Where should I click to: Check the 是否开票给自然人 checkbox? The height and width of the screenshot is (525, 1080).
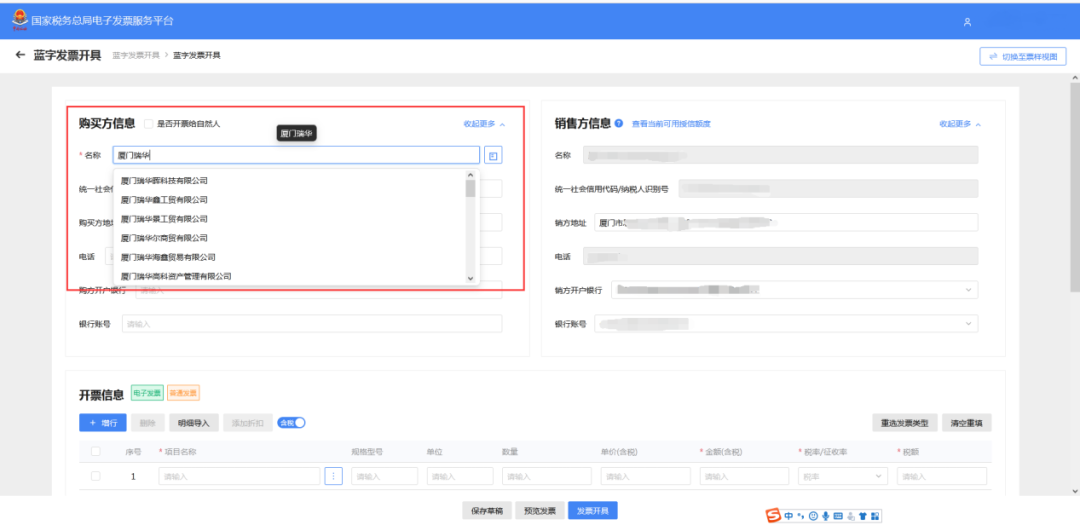[x=149, y=124]
